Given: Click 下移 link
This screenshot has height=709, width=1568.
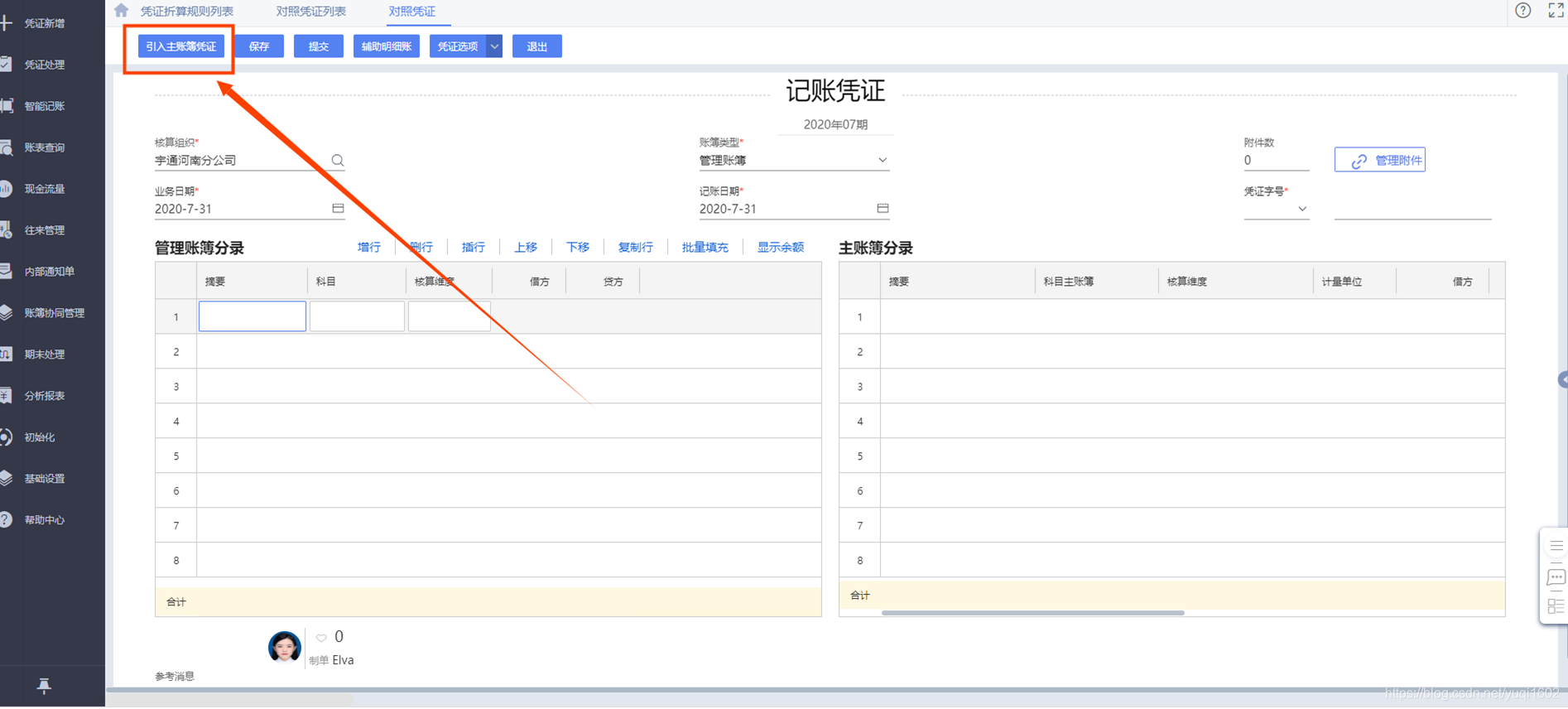Looking at the screenshot, I should pos(578,247).
